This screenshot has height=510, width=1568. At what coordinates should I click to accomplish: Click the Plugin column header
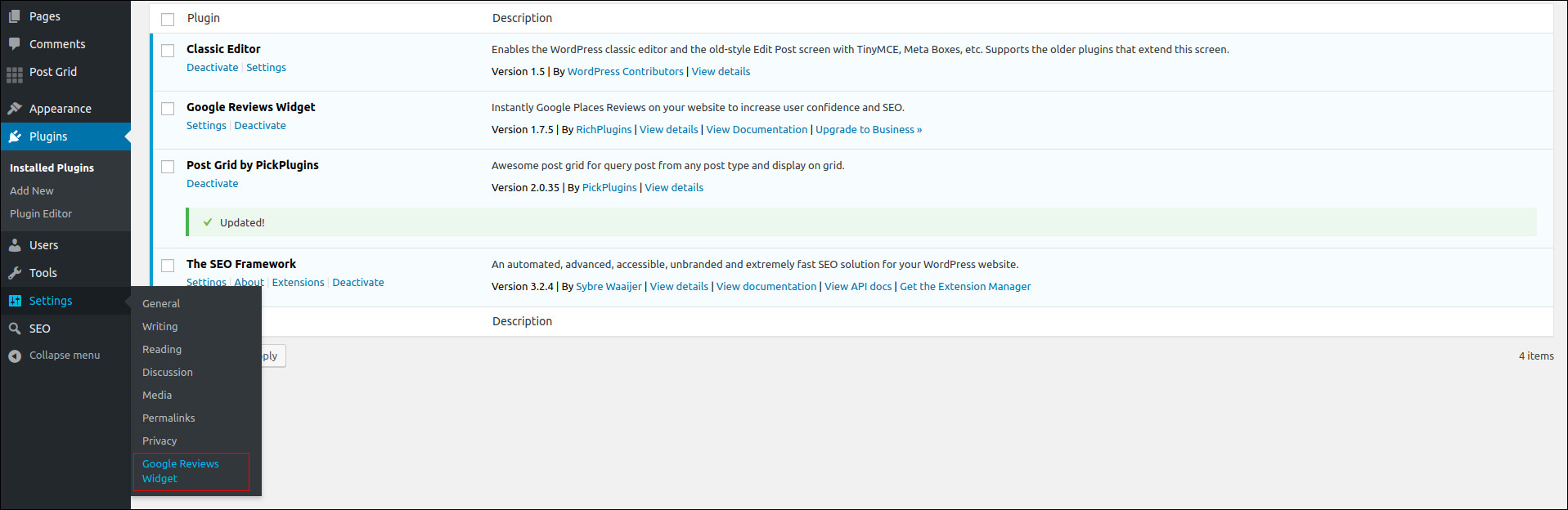tap(204, 18)
